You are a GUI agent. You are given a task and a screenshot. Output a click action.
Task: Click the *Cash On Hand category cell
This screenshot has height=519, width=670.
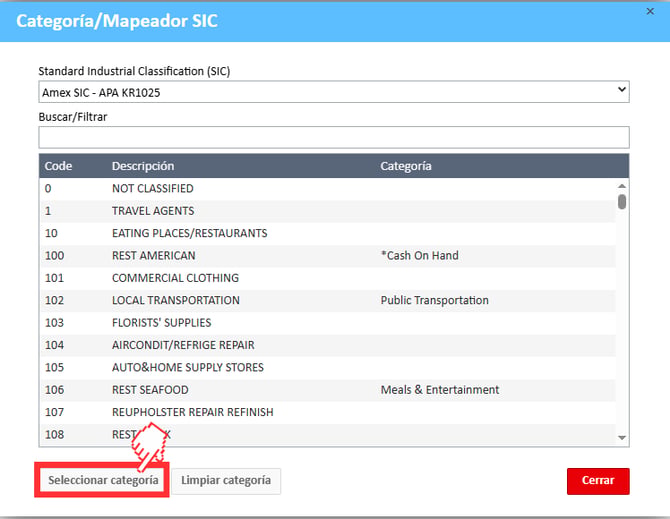coord(420,255)
